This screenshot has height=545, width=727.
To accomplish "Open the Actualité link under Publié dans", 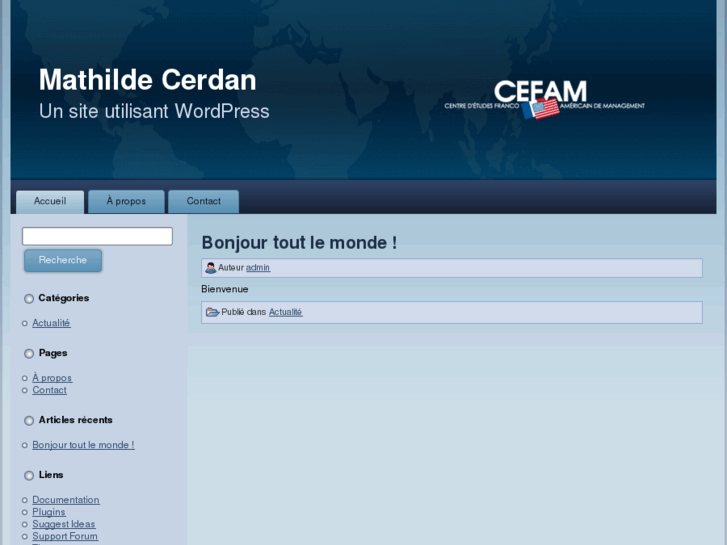I will click(x=286, y=312).
